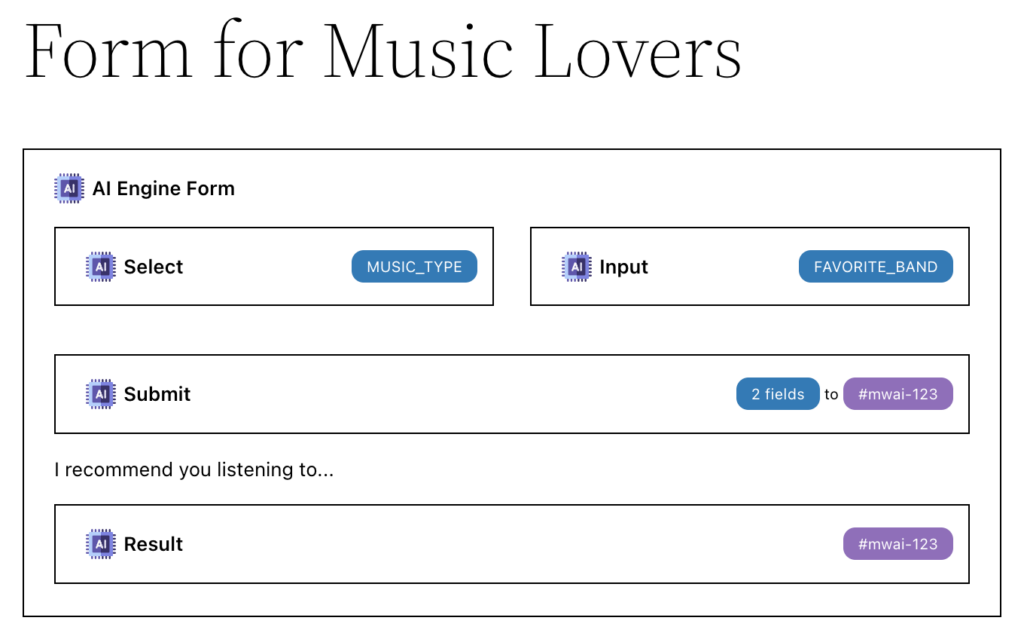
Task: Select the Result block label
Action: [153, 545]
